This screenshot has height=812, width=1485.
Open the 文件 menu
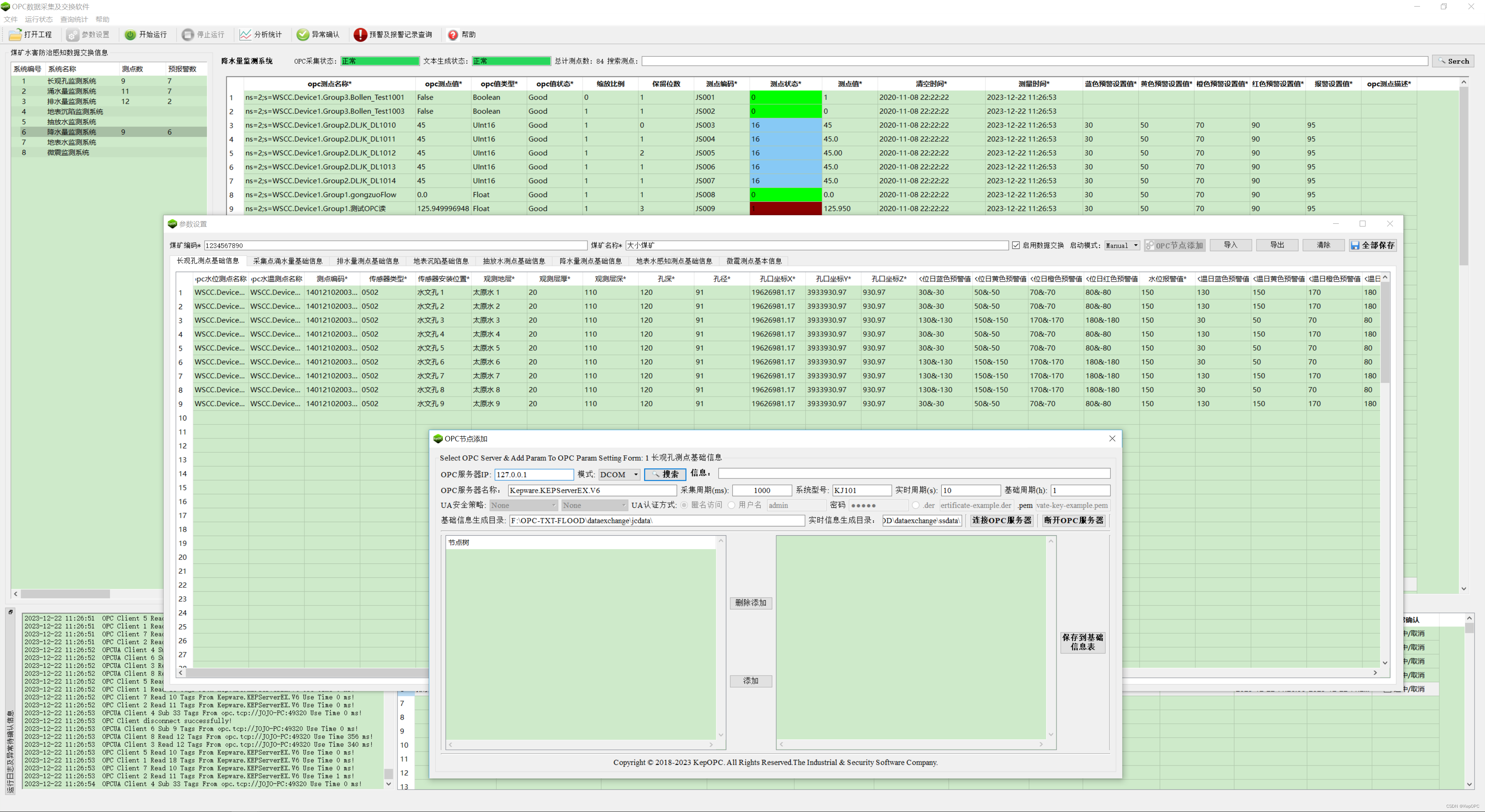[10, 20]
